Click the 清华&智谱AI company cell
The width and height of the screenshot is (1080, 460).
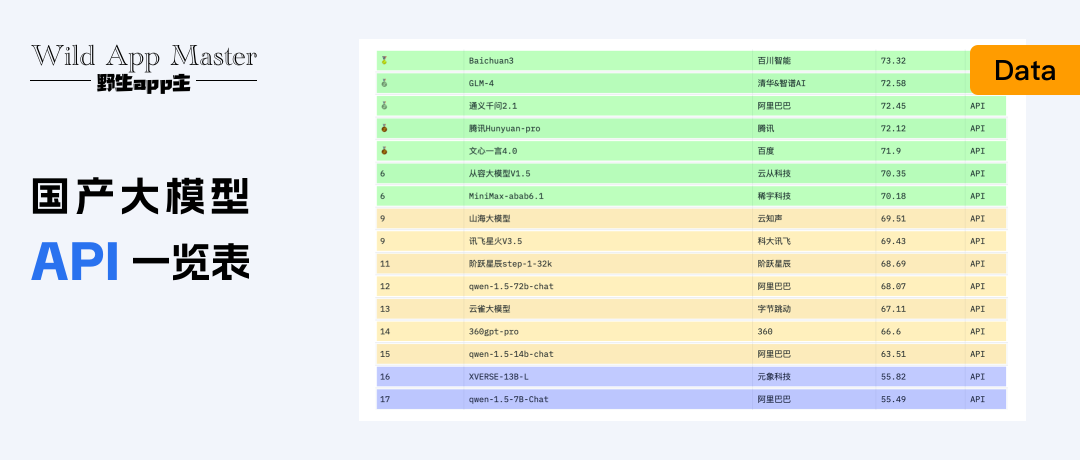click(781, 83)
